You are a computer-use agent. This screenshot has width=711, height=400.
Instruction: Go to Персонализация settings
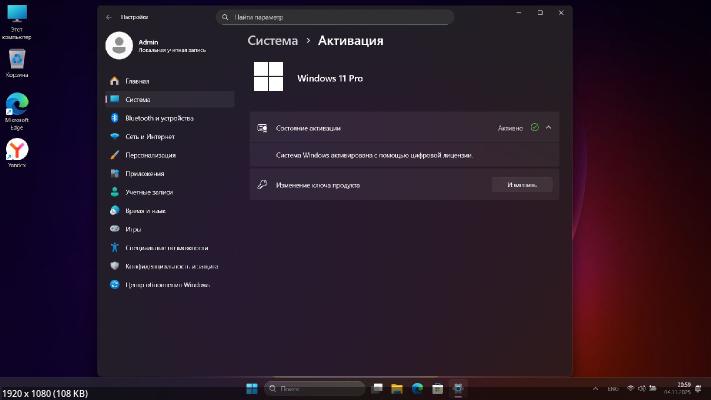[x=150, y=155]
